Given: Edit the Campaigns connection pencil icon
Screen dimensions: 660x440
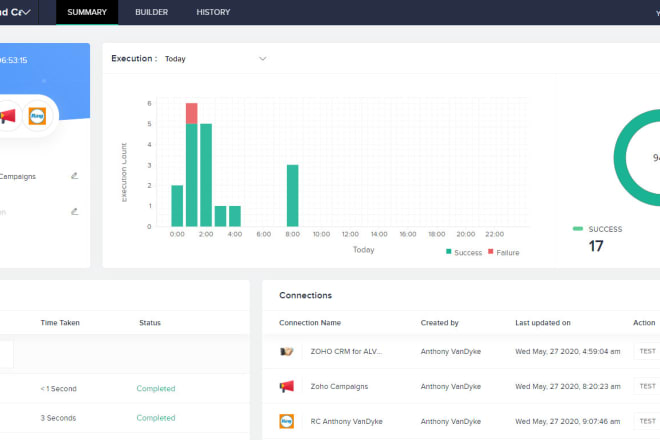Looking at the screenshot, I should [x=75, y=176].
